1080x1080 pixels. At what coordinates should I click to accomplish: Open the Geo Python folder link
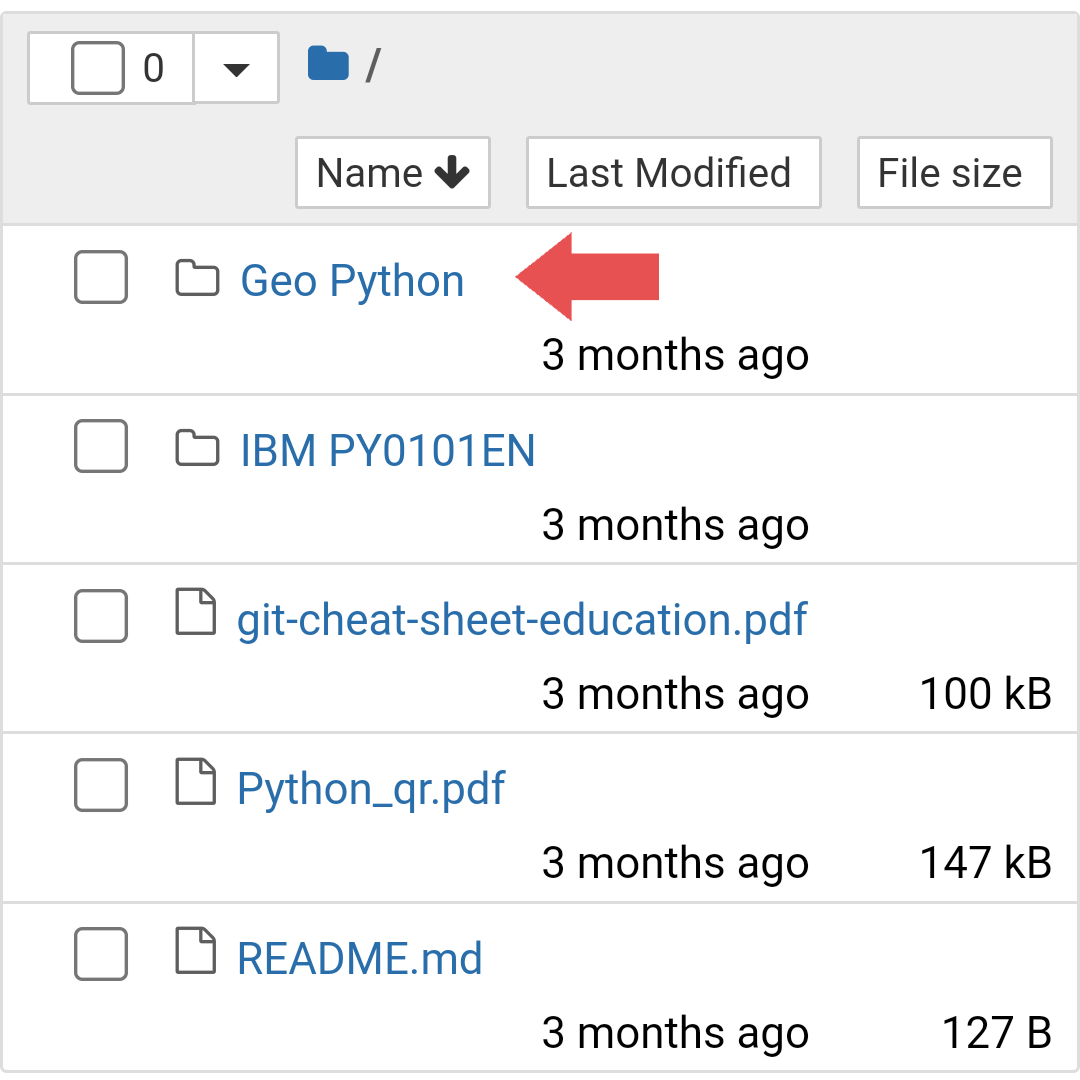click(351, 280)
